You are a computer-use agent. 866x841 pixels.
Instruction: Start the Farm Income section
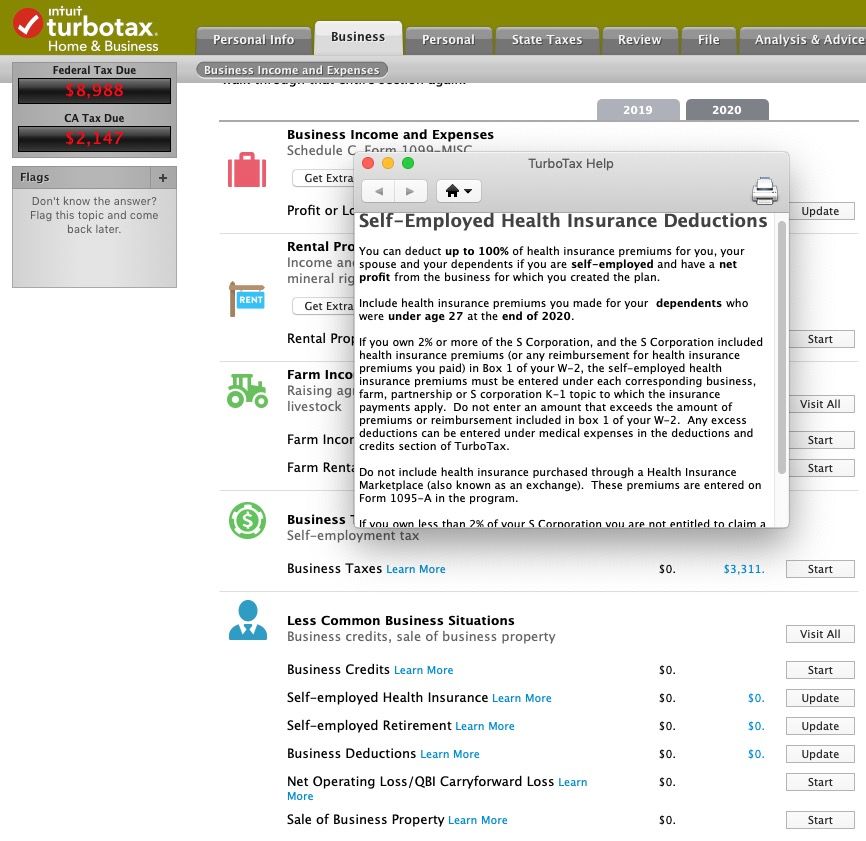pyautogui.click(x=820, y=440)
